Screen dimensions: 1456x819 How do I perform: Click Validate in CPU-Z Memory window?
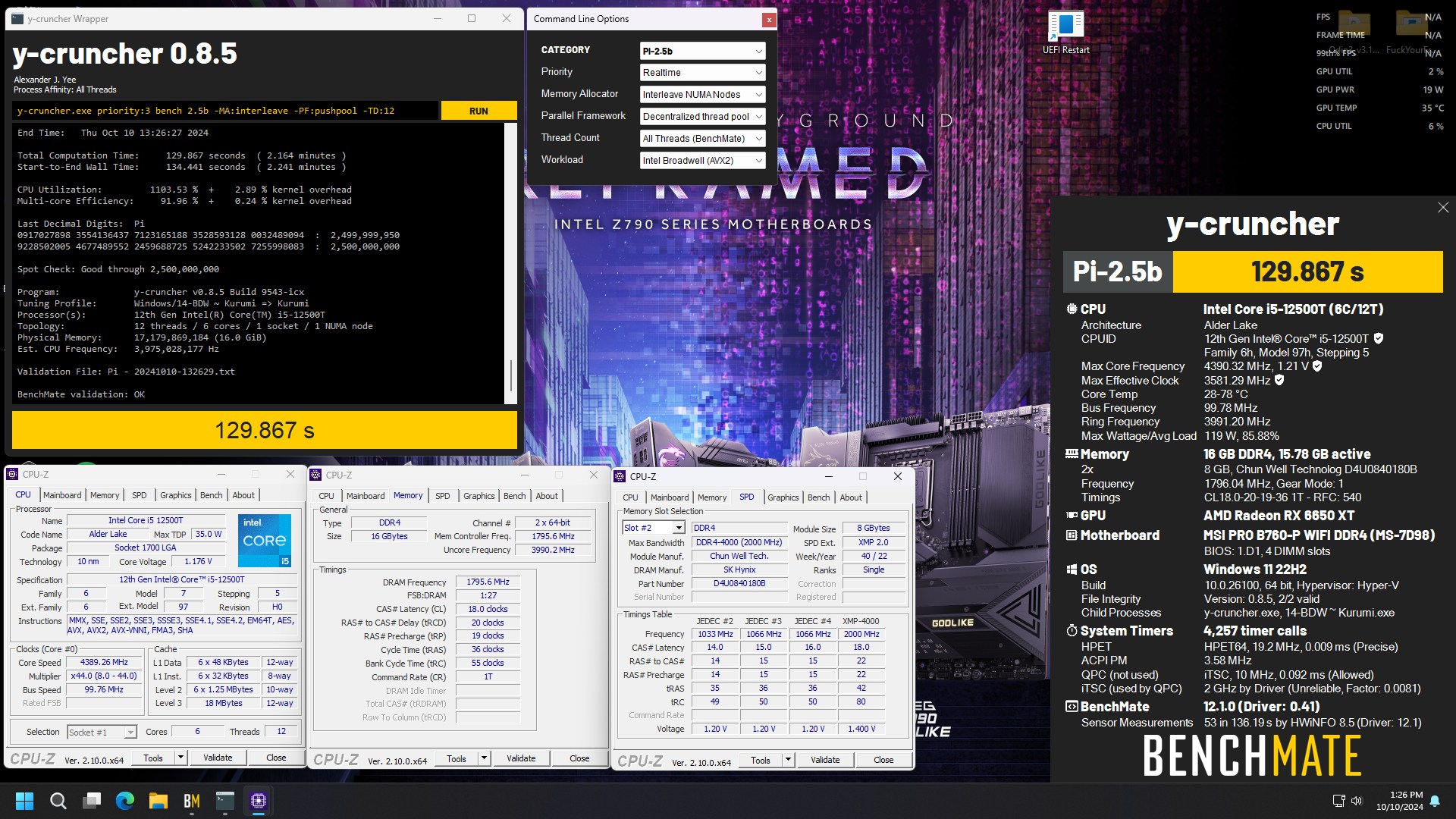click(521, 758)
